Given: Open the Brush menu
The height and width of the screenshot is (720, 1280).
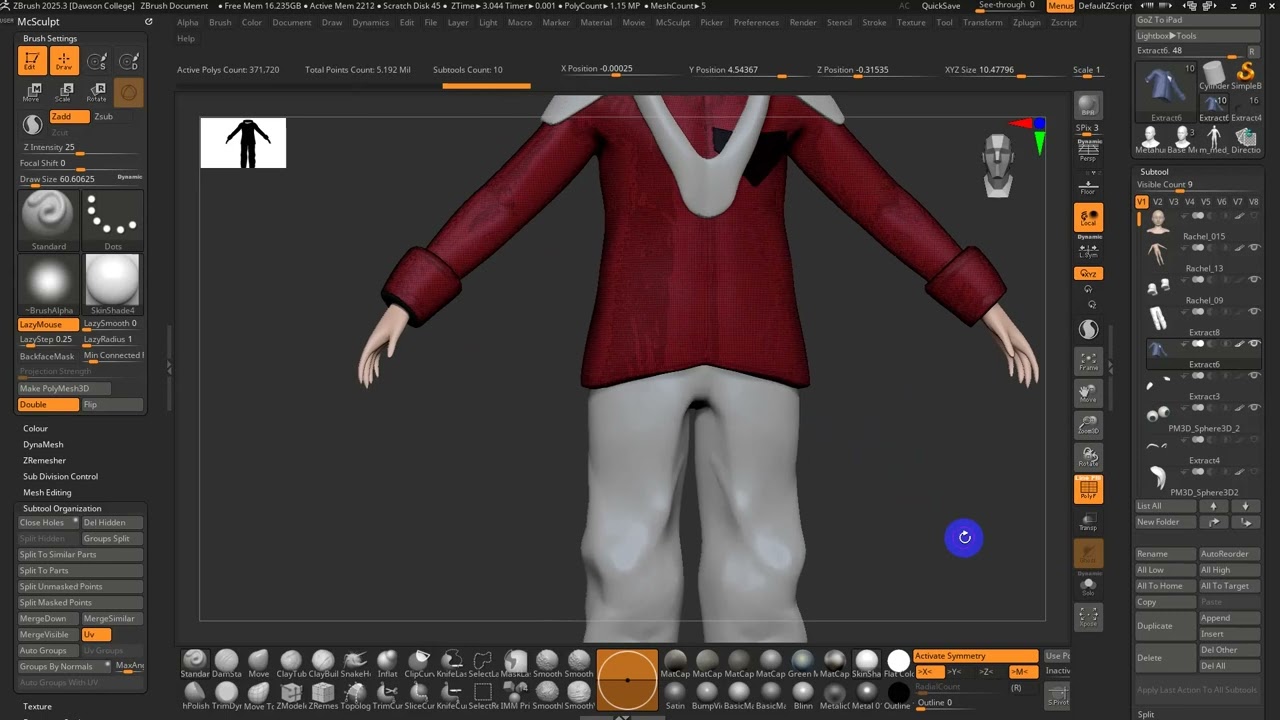Looking at the screenshot, I should (x=220, y=22).
